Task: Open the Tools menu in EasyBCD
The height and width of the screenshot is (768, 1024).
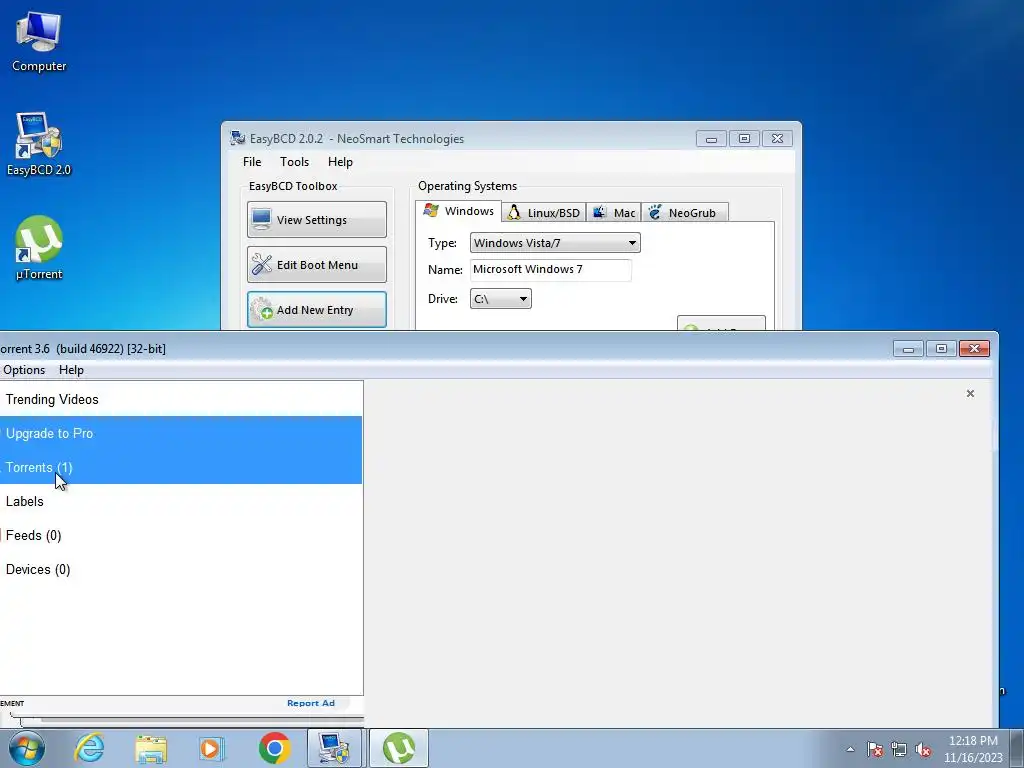Action: [295, 162]
